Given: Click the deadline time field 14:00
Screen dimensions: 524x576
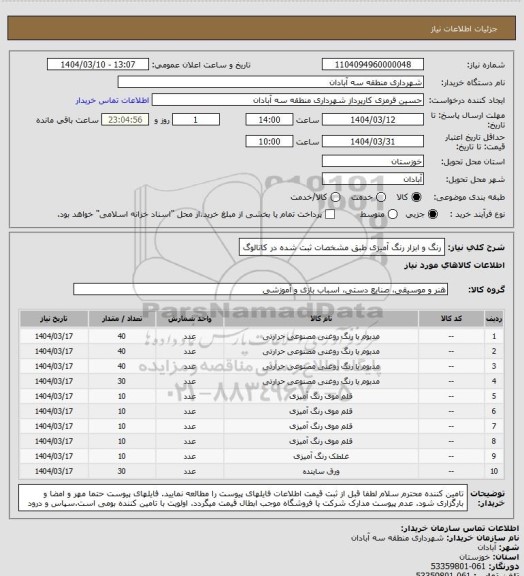Looking at the screenshot, I should (x=269, y=120).
